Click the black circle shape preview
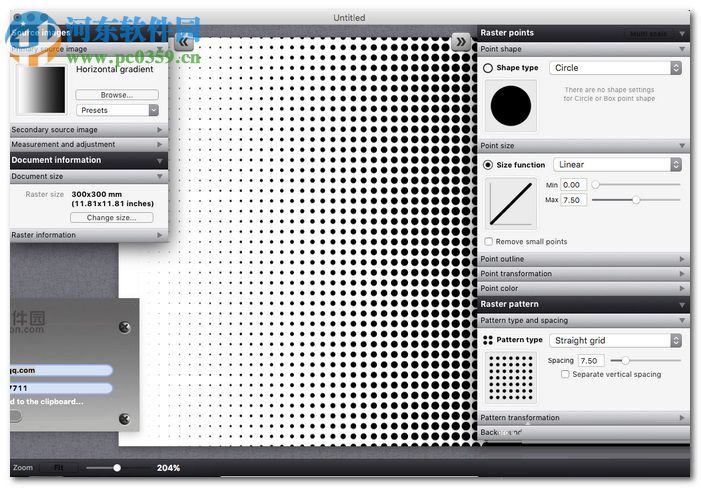The width and height of the screenshot is (701, 488). (x=511, y=106)
